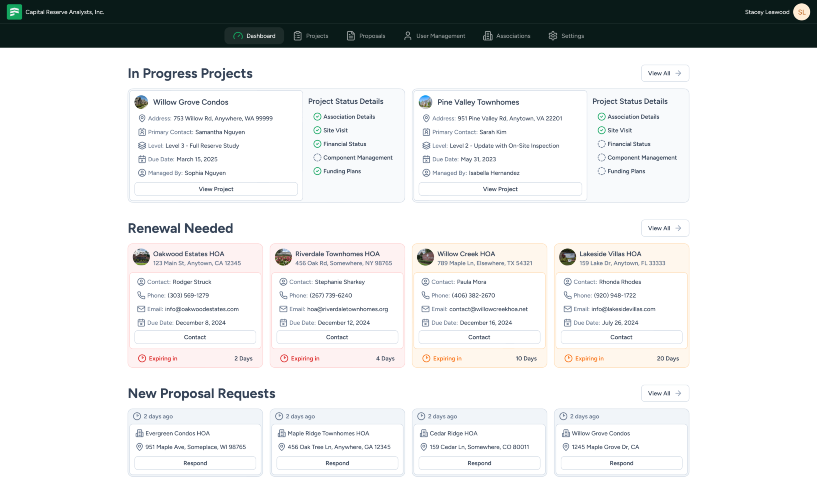The image size is (817, 500).
Task: Open the User Management tab
Action: click(x=435, y=36)
